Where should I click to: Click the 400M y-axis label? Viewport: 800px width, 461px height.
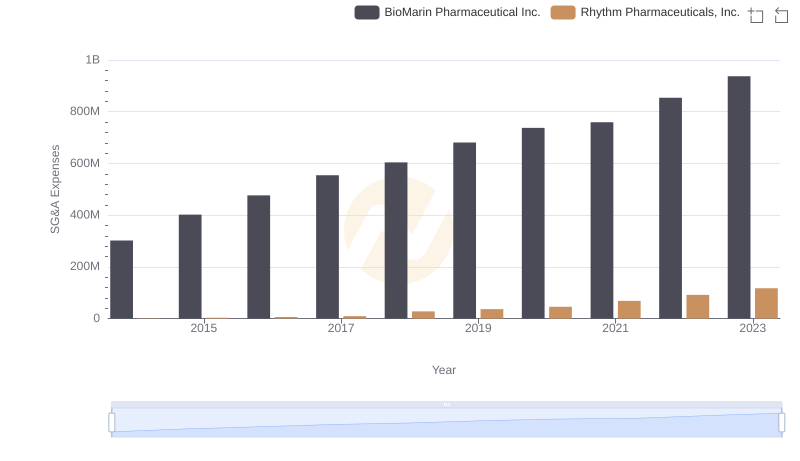point(85,215)
